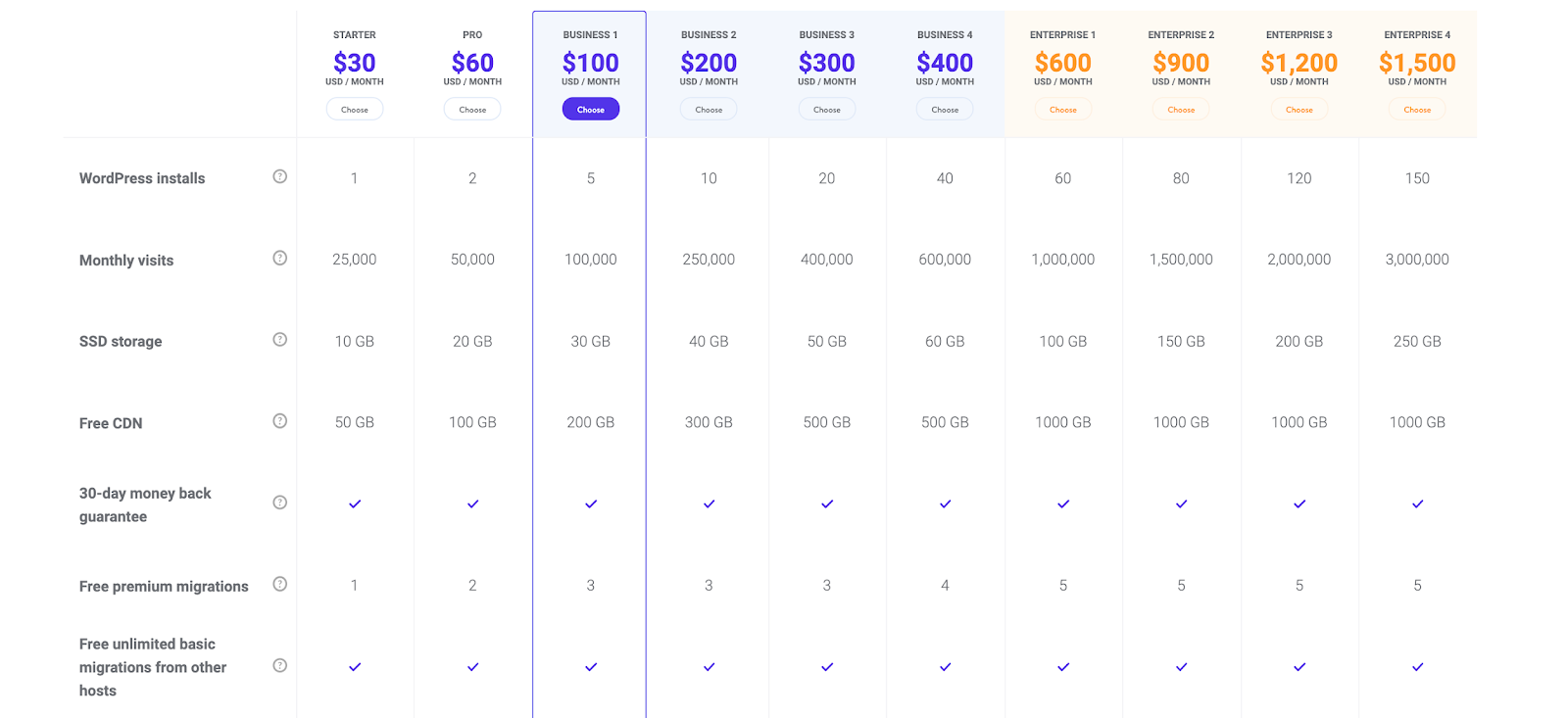This screenshot has height=718, width=1568.
Task: Select the highlighted Business 1 Choose button
Action: click(x=591, y=110)
